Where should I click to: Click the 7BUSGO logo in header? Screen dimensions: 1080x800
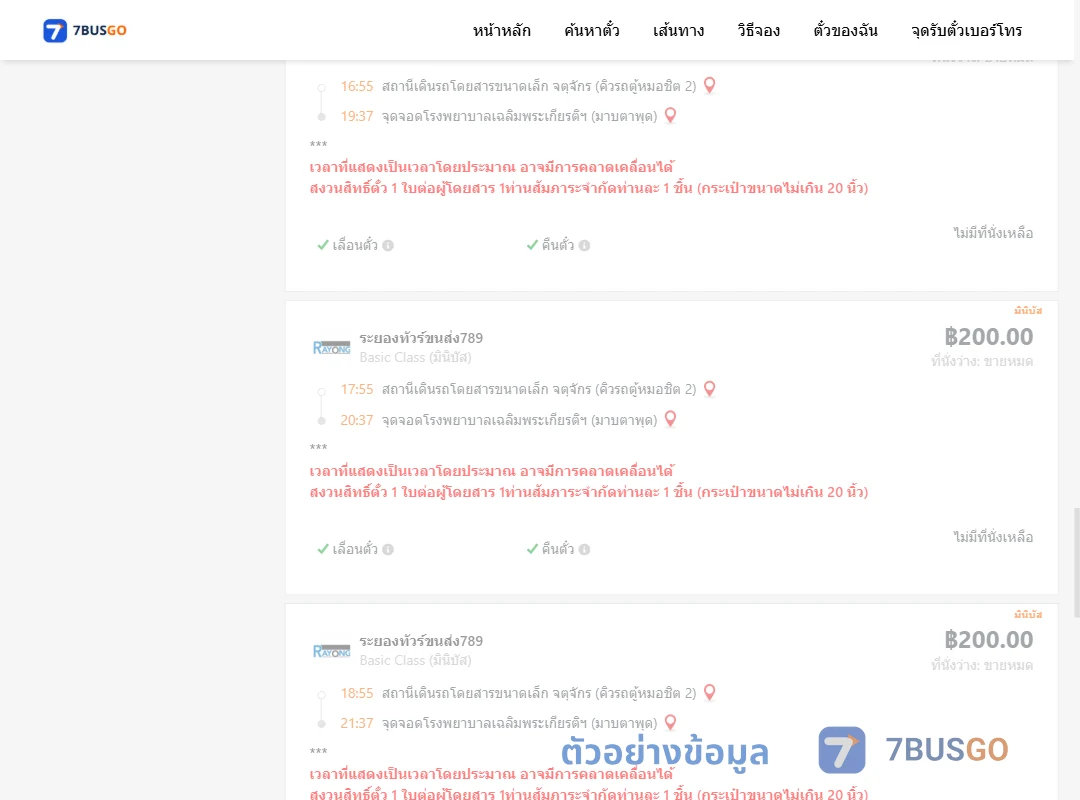[85, 30]
